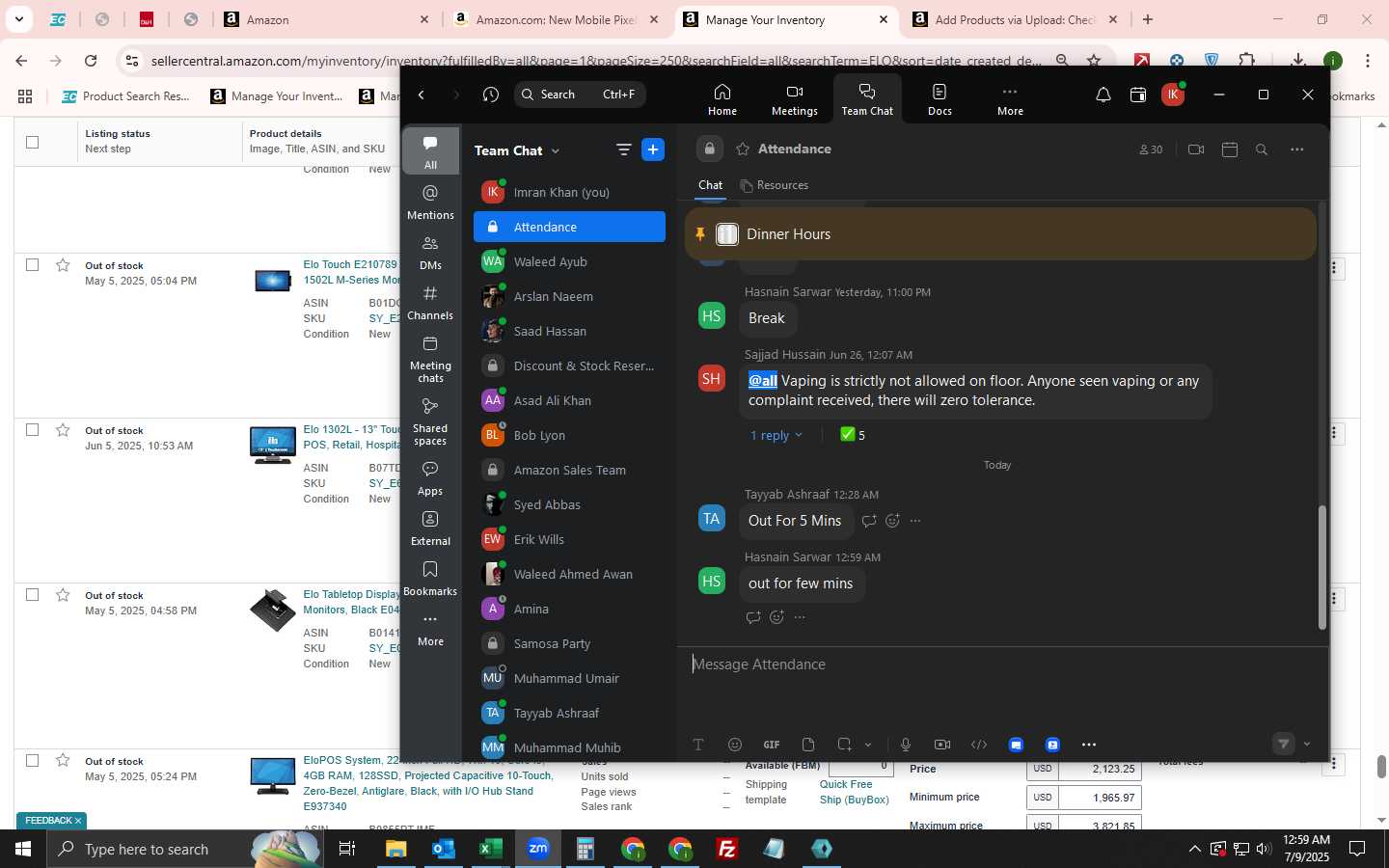Open the More menu in Zoom's top bar
This screenshot has width=1389, height=868.
(x=1010, y=99)
